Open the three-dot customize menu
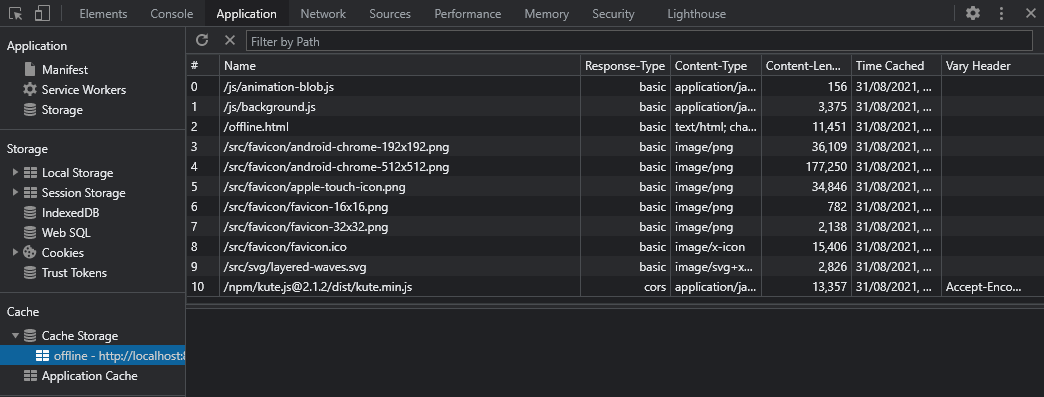1044x397 pixels. [x=1001, y=13]
